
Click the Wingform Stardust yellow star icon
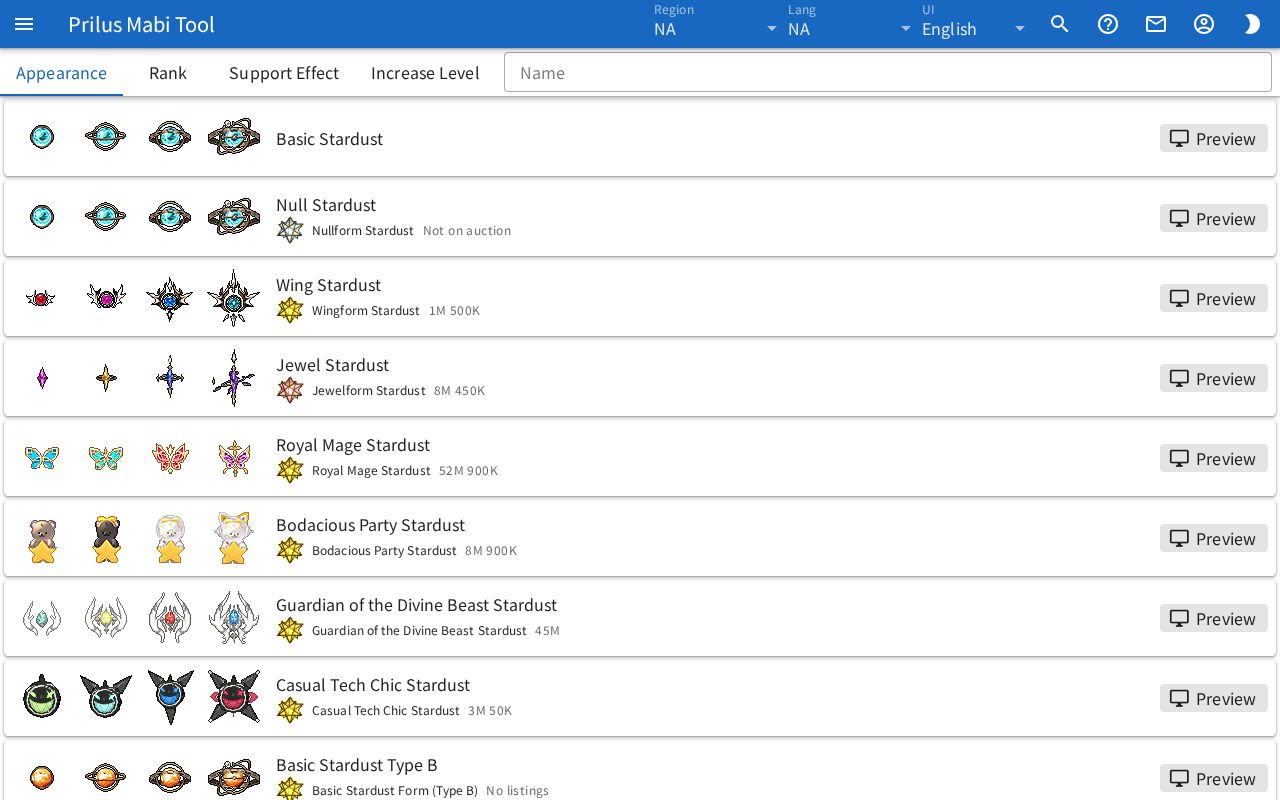tap(290, 310)
